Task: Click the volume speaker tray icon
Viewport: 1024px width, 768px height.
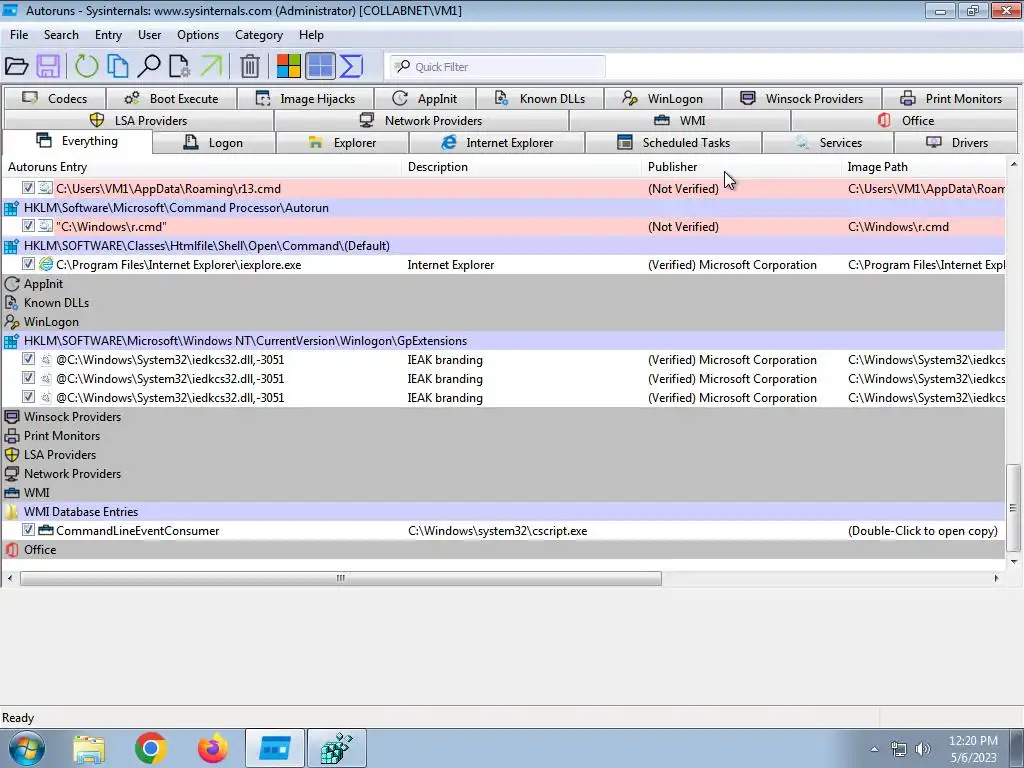Action: pyautogui.click(x=923, y=749)
